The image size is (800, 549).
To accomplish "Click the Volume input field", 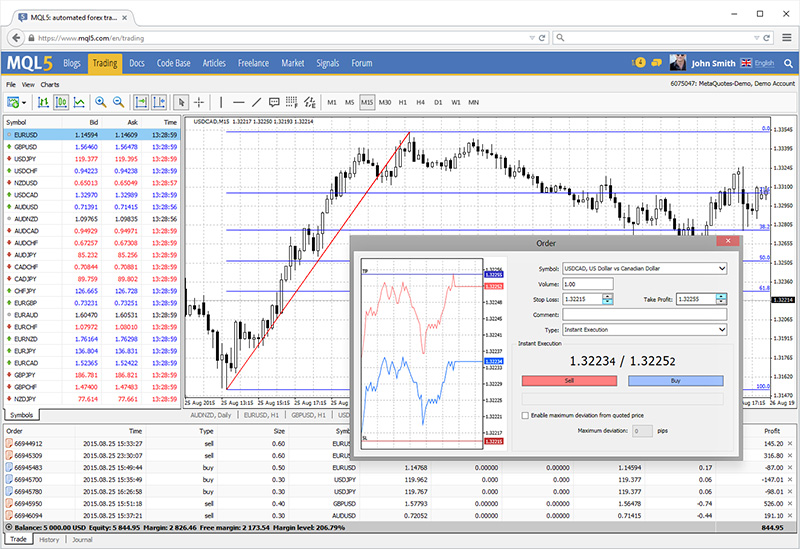I will click(587, 283).
